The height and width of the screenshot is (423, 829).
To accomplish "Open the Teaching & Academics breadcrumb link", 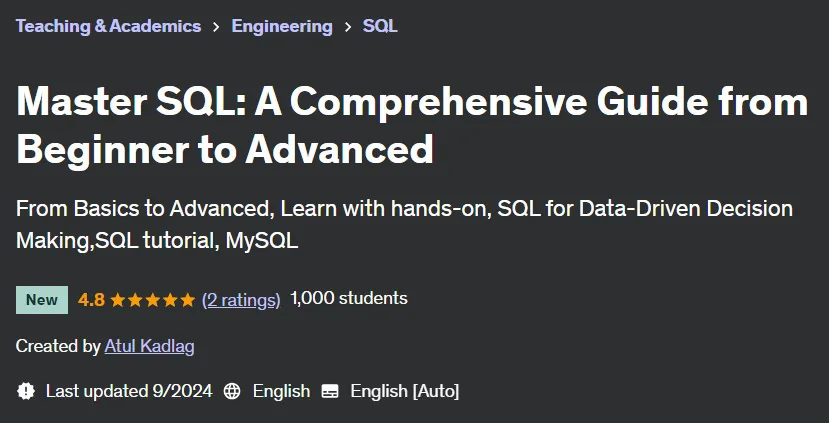I will tap(108, 26).
